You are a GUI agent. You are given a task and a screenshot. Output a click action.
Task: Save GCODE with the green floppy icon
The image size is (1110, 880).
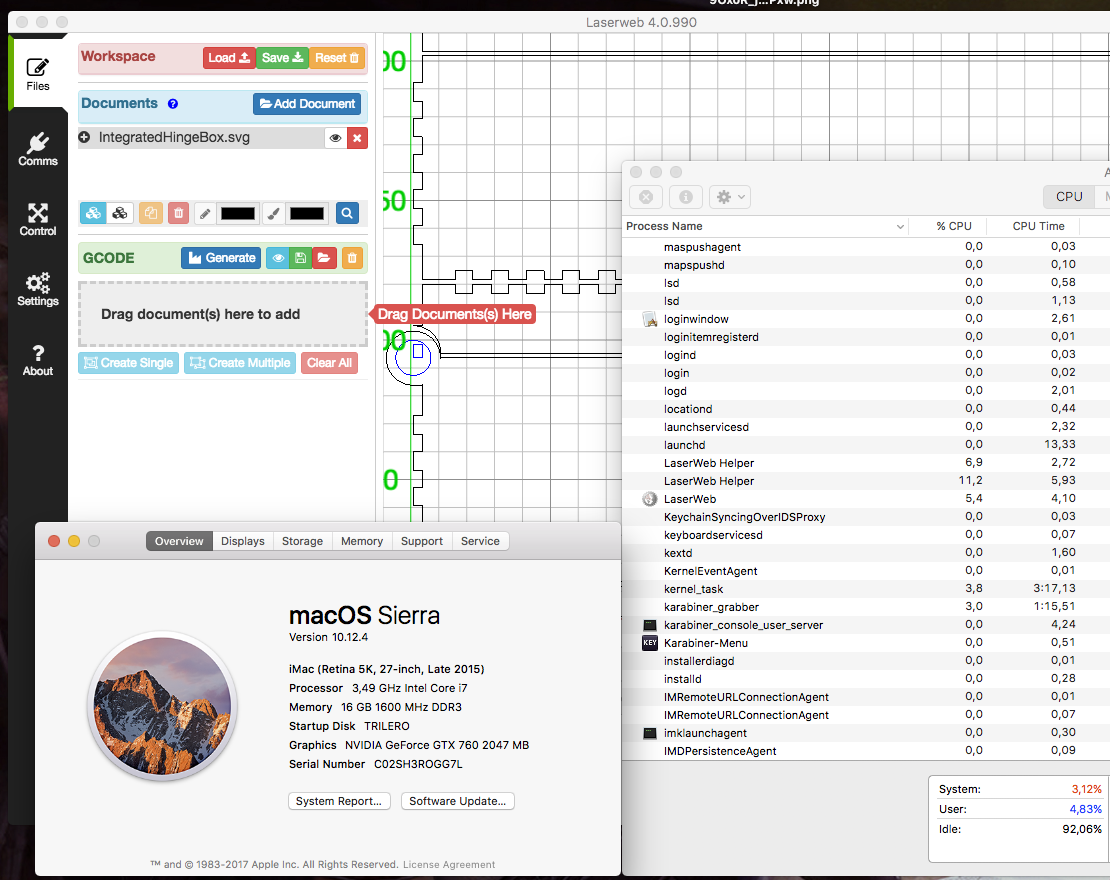(x=300, y=258)
